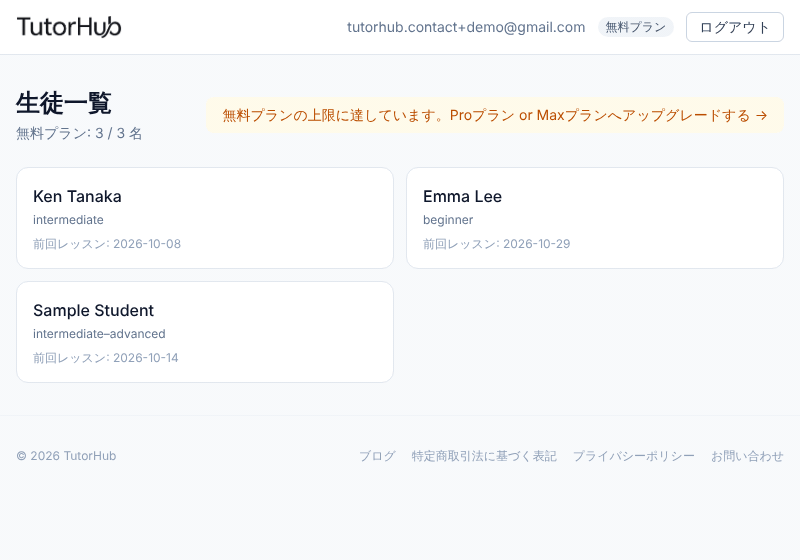Screen dimensions: 800x560
Task: Click the TutorHub logo
Action: coord(69,27)
